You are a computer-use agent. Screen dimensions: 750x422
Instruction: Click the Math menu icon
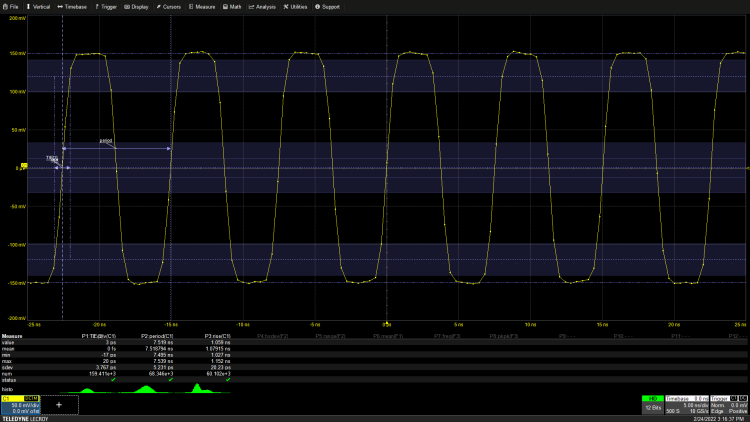point(225,6)
